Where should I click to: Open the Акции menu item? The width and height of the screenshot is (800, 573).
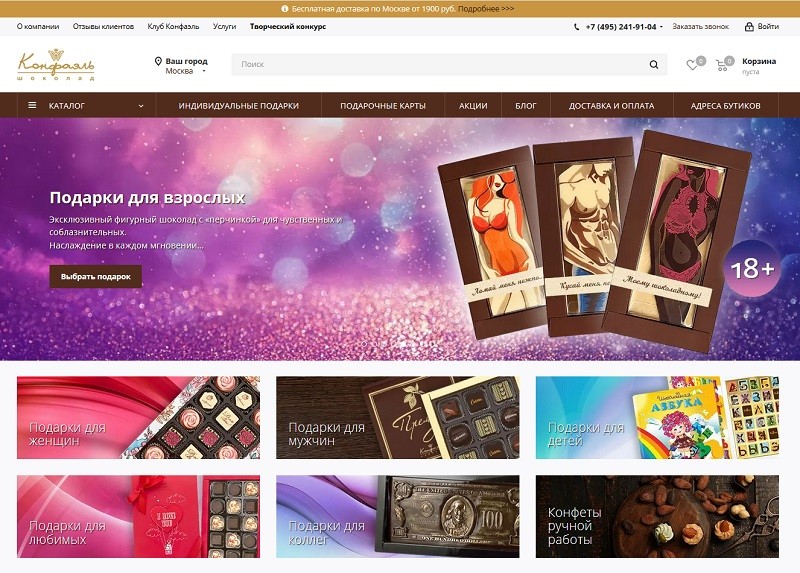point(473,106)
